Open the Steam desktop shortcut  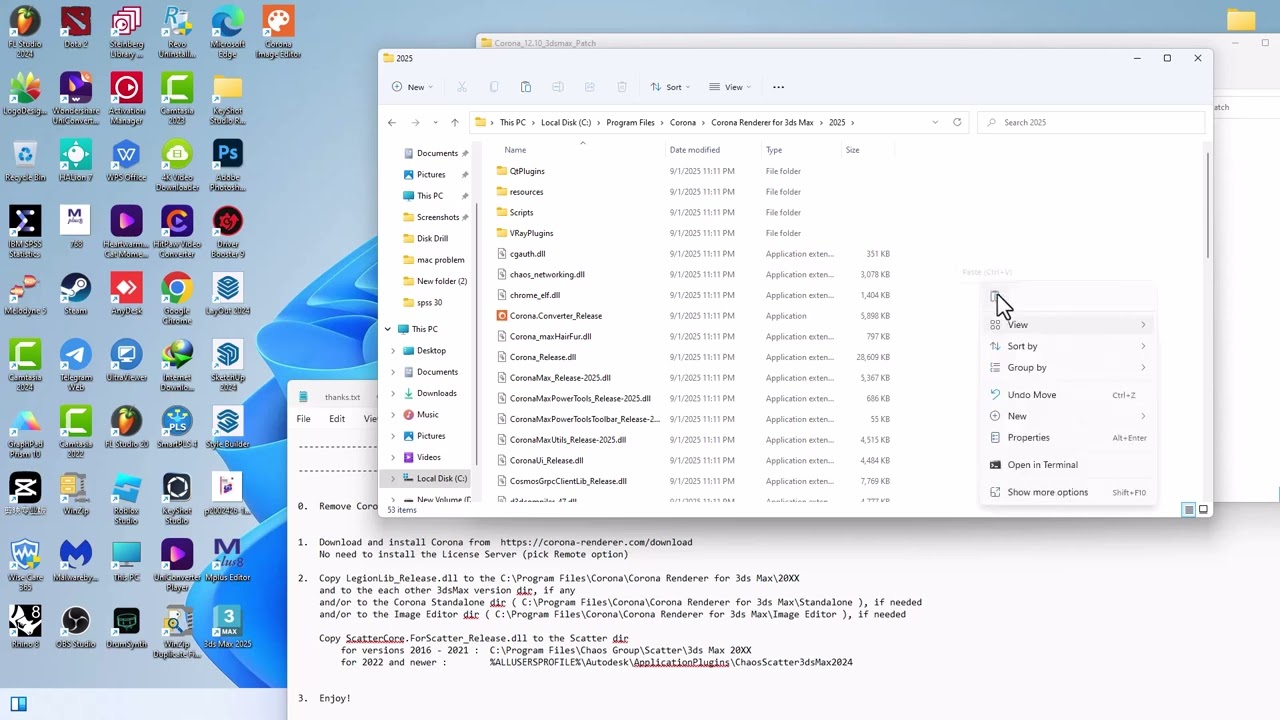[x=76, y=294]
